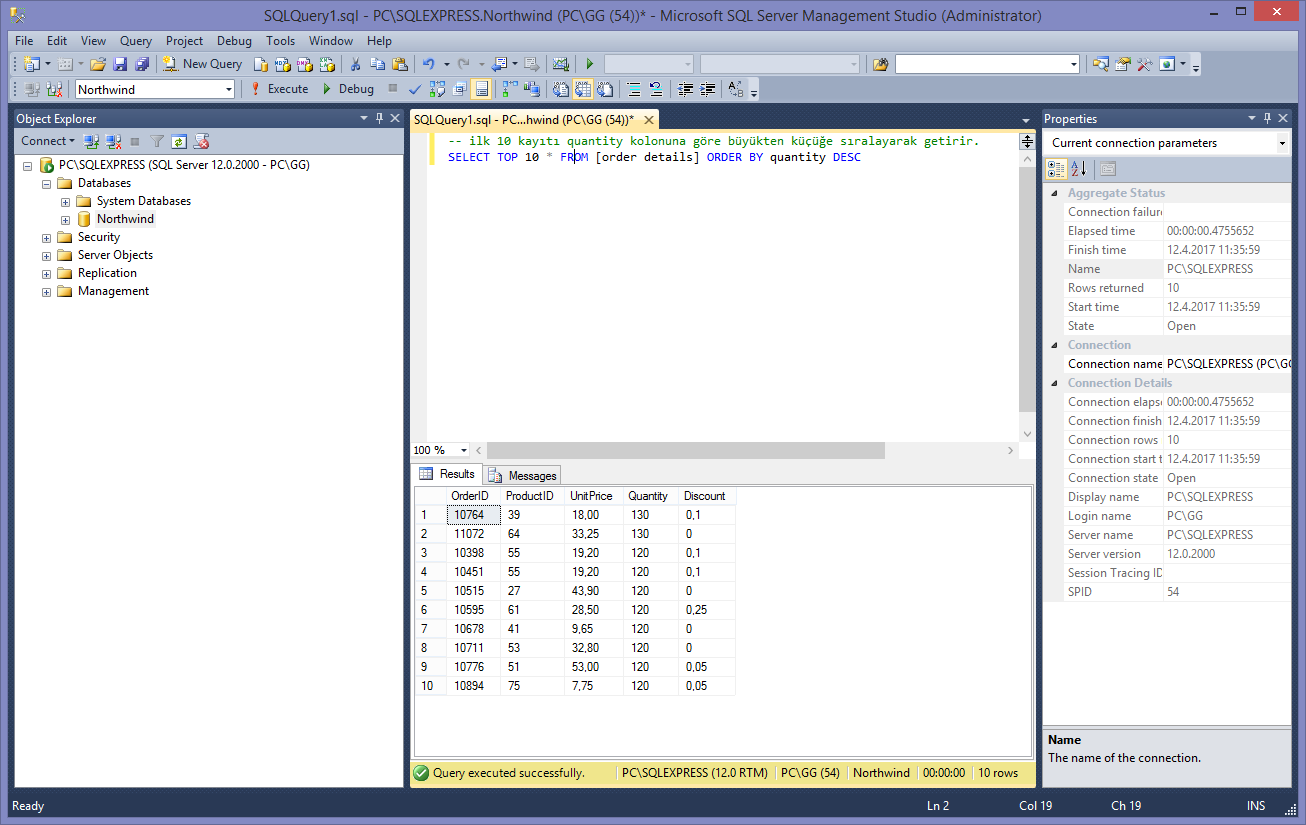Select OrderID cell 10764 in results

(473, 515)
